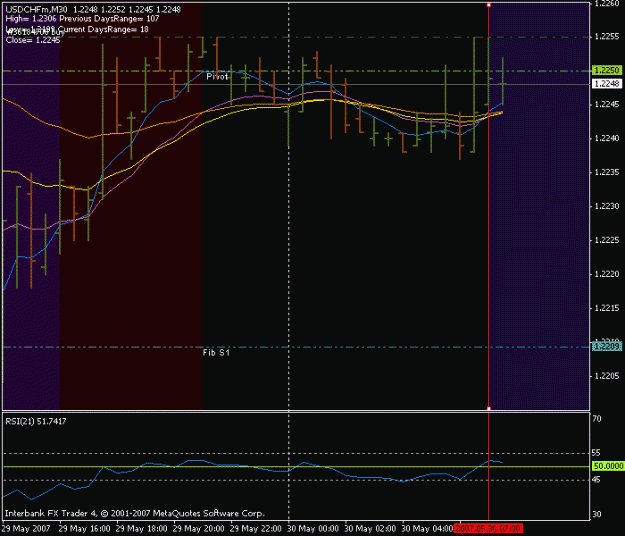Click the 1.2235 price axis label

point(607,172)
